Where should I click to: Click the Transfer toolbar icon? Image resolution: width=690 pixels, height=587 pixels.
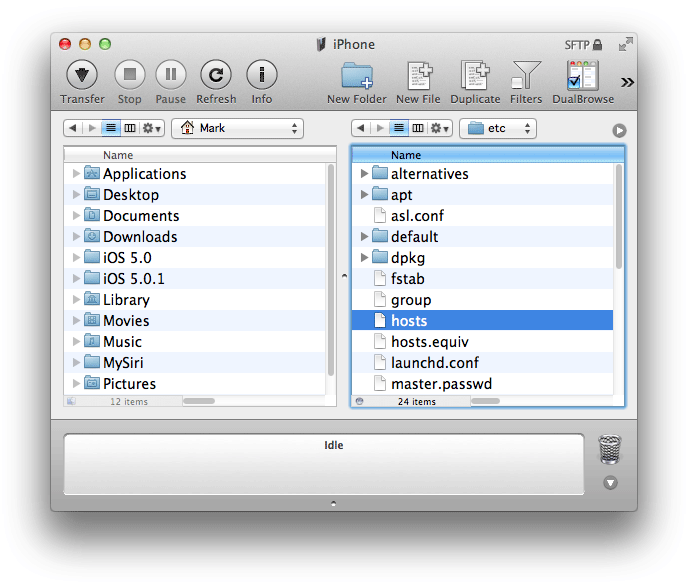click(82, 75)
